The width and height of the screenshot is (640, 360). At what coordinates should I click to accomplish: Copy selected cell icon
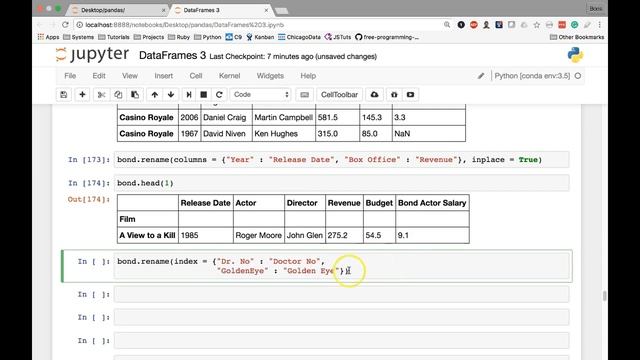(118, 95)
